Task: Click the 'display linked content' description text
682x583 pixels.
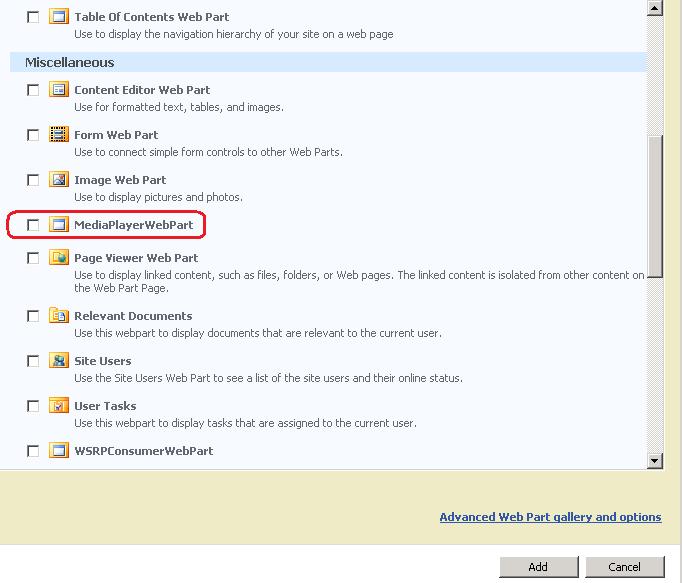Action: 359,281
